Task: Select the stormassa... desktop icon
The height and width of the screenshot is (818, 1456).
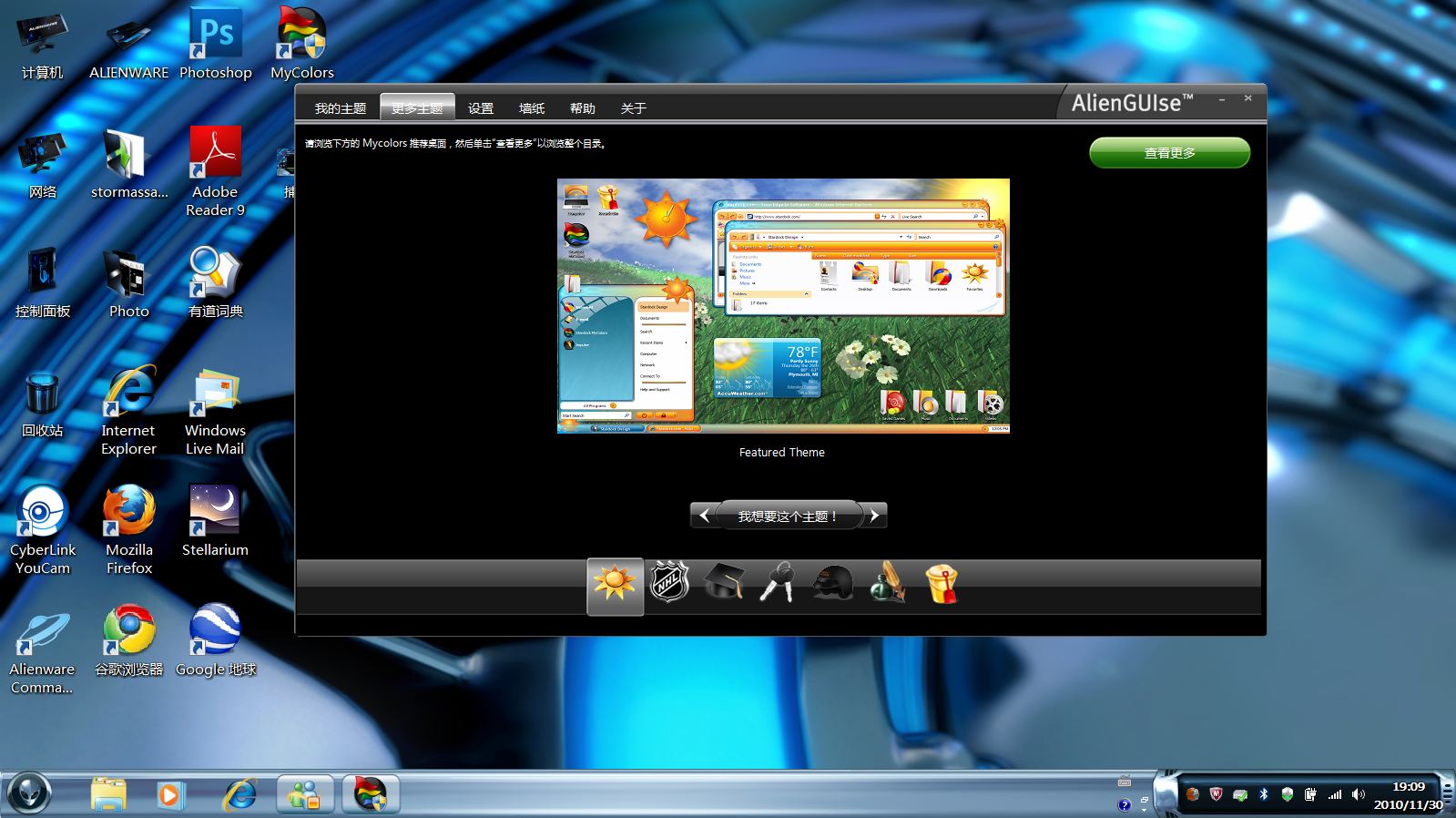Action: [129, 165]
